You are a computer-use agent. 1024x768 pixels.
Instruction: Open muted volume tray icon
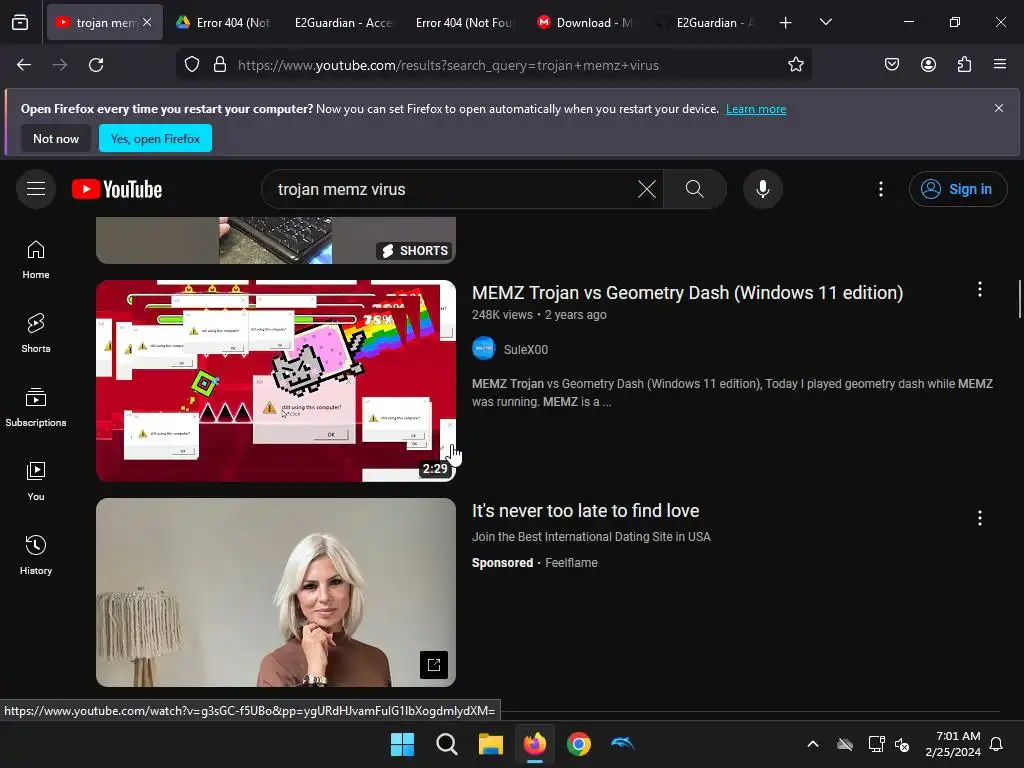click(x=903, y=744)
